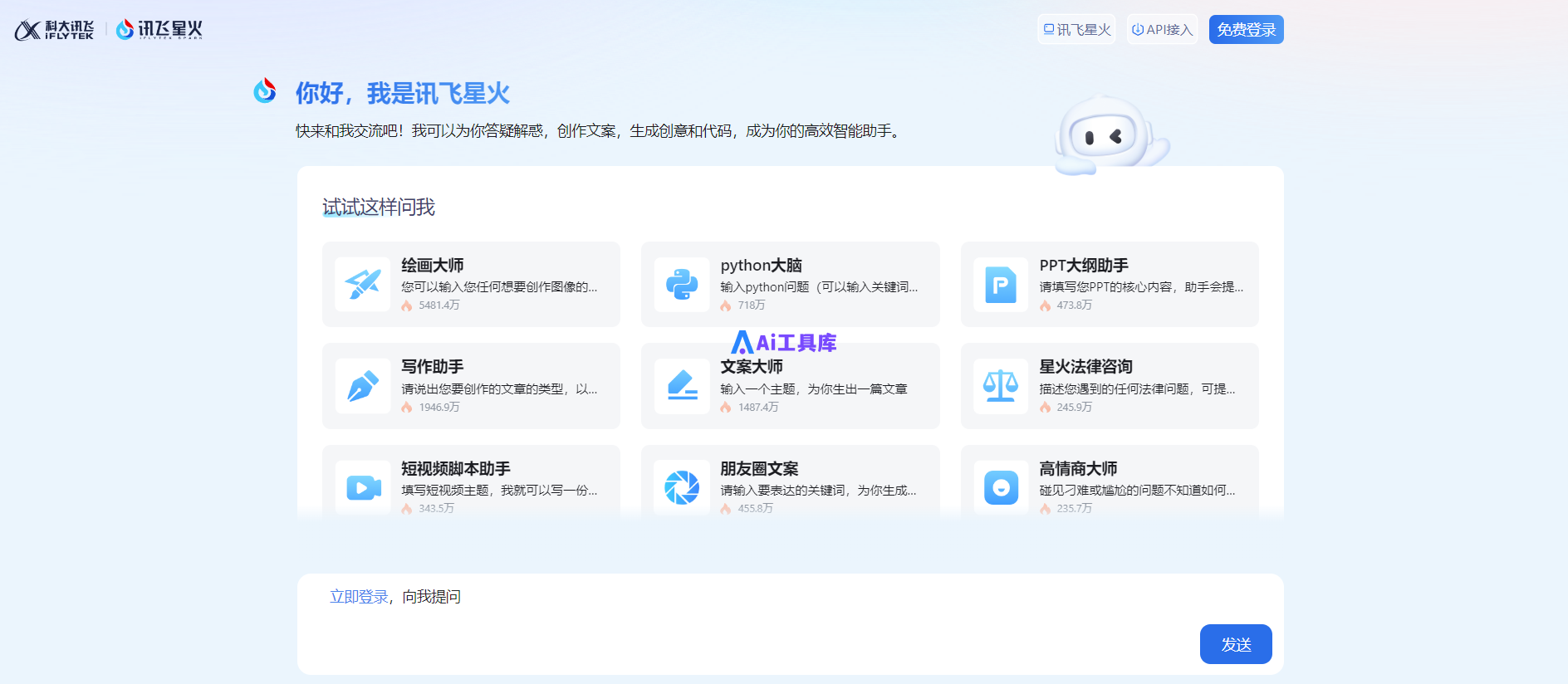The image size is (1568, 684).
Task: Click the python大脑 Python logo icon
Action: point(682,285)
